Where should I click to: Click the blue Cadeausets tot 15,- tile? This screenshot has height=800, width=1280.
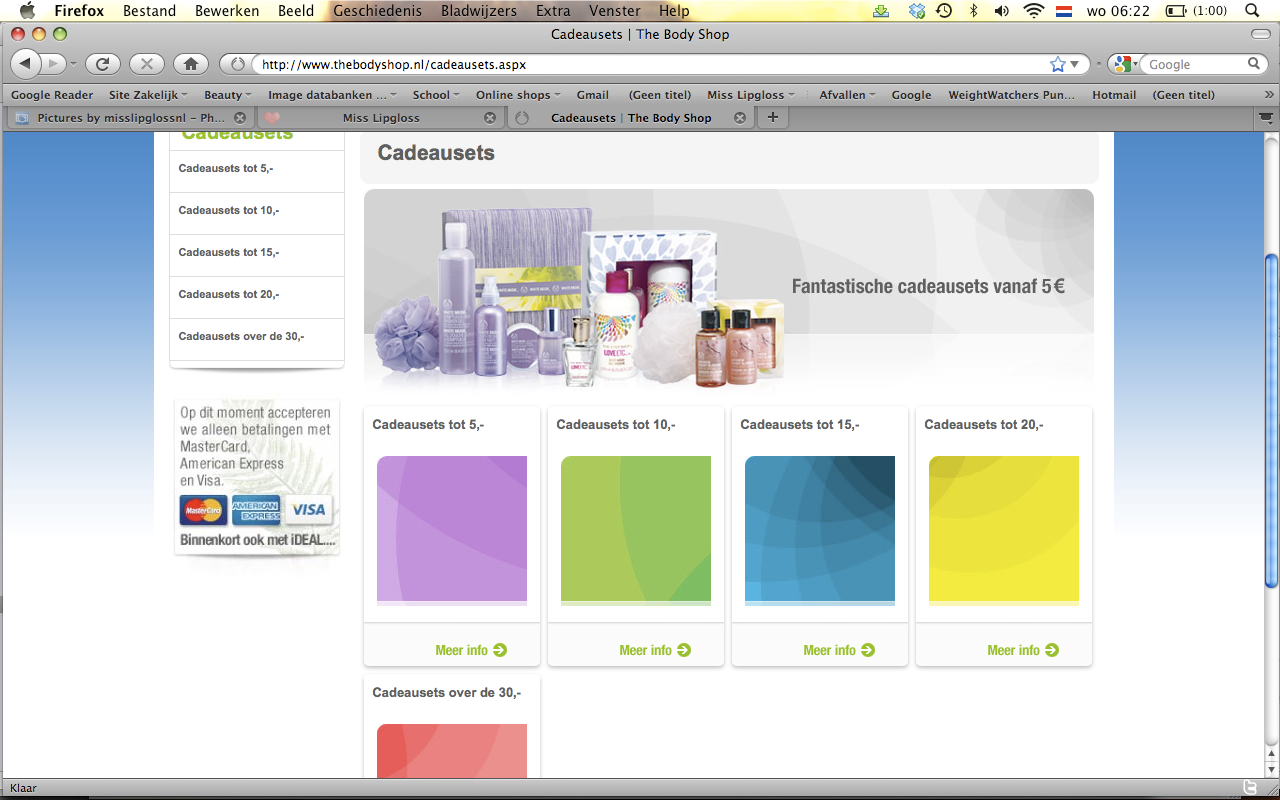pos(820,530)
